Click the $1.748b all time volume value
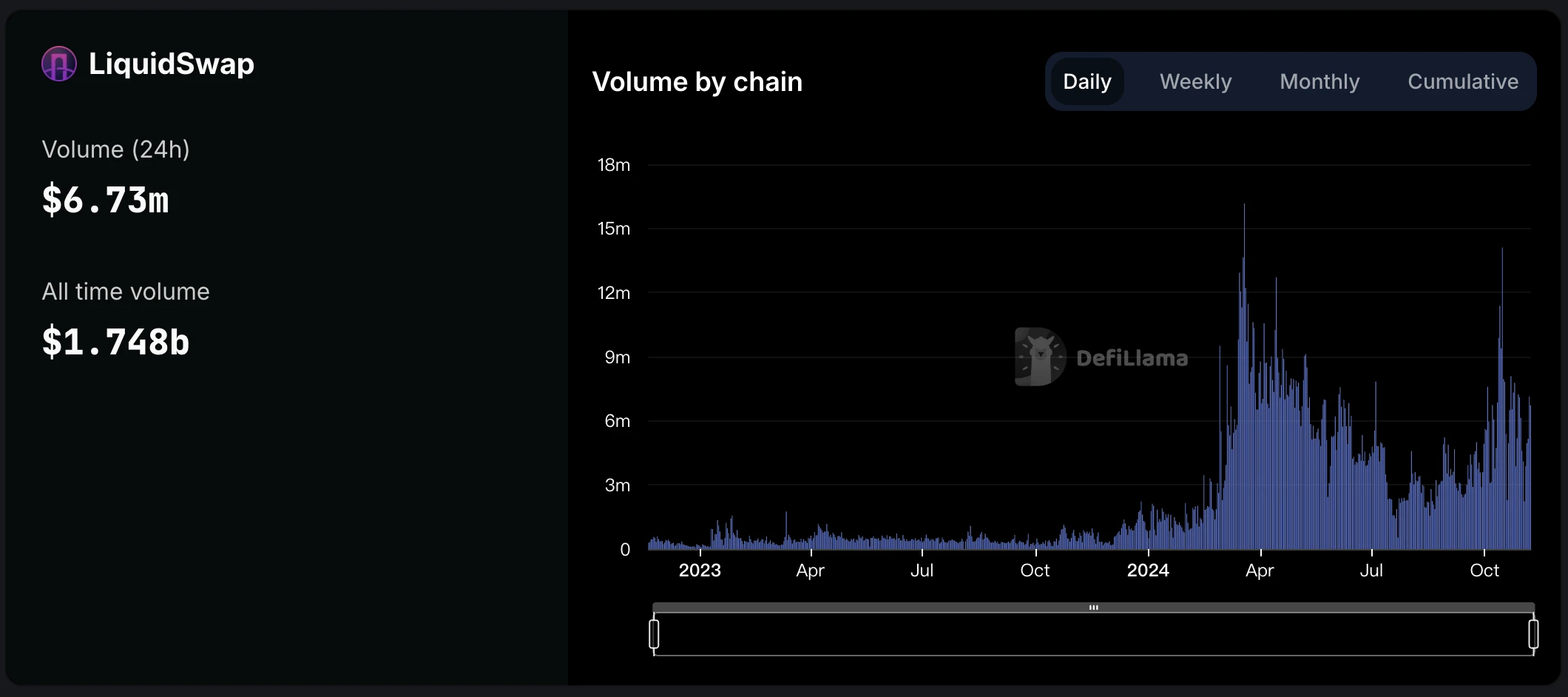The height and width of the screenshot is (697, 1568). pos(116,342)
